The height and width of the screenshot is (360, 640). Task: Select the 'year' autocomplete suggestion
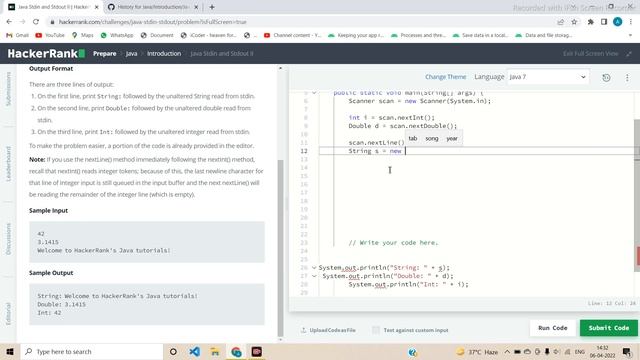tap(451, 138)
